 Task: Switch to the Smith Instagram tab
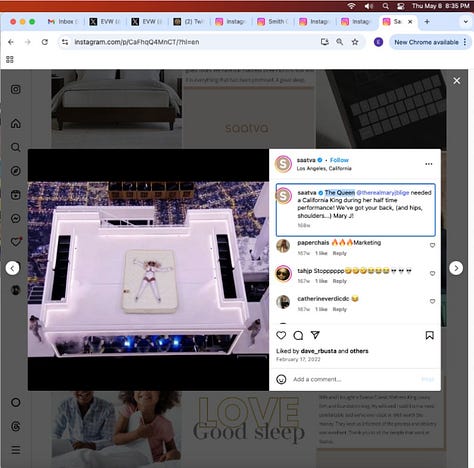click(273, 22)
